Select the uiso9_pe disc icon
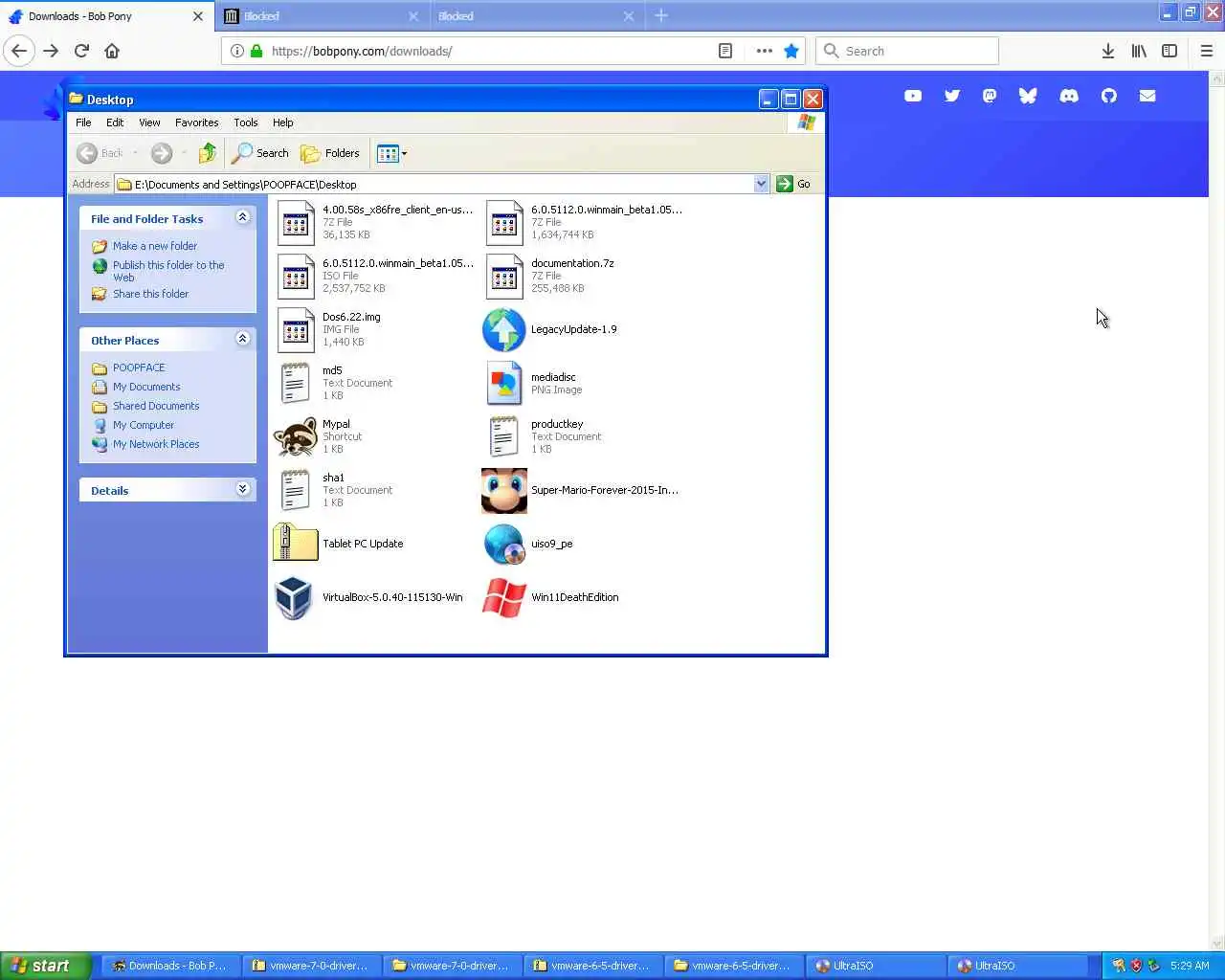Image resolution: width=1225 pixels, height=980 pixels. (x=504, y=544)
